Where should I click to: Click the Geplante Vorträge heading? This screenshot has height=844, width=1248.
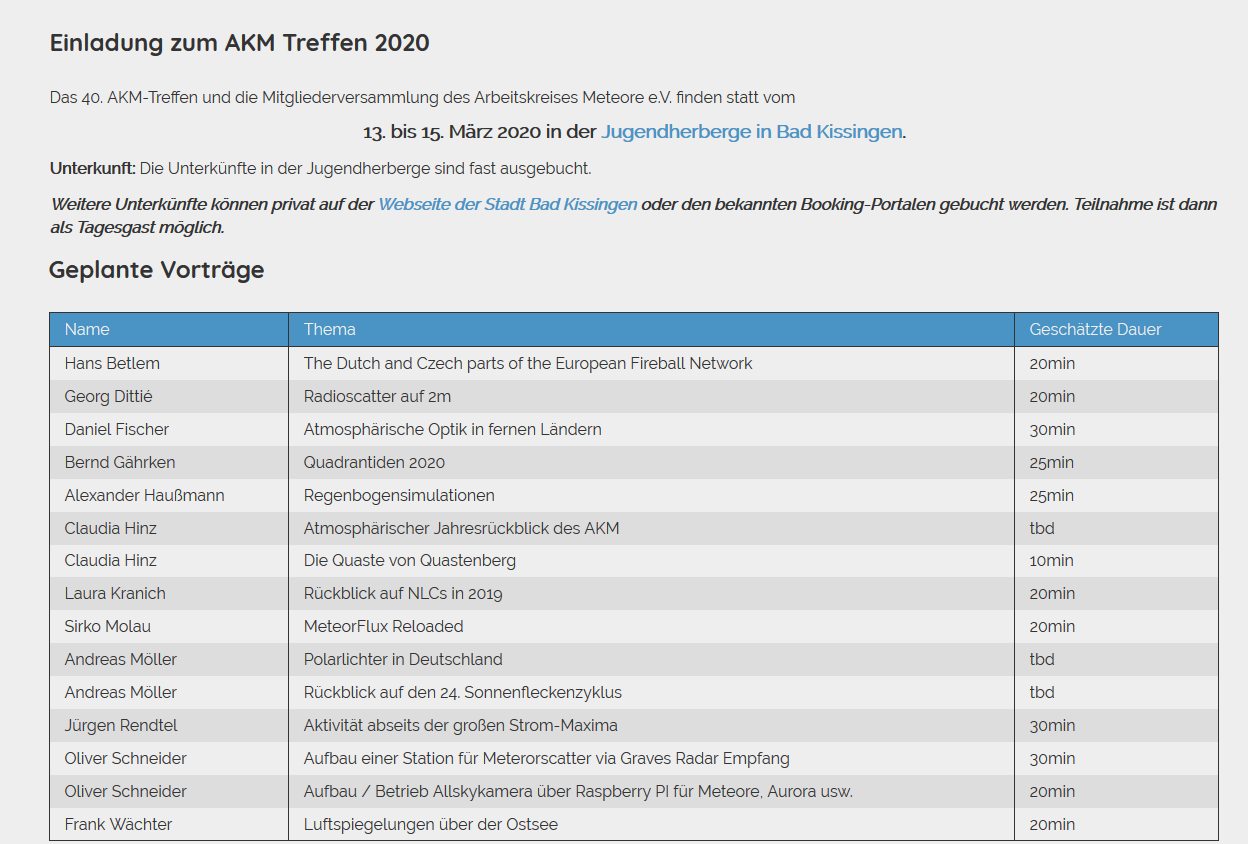(x=157, y=270)
